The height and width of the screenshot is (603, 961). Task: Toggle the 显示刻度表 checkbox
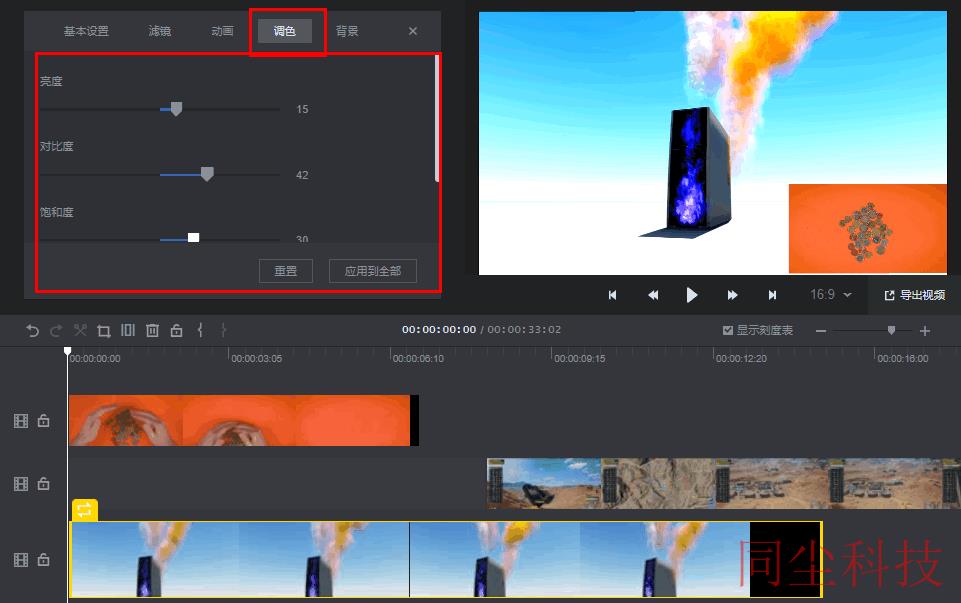point(727,330)
